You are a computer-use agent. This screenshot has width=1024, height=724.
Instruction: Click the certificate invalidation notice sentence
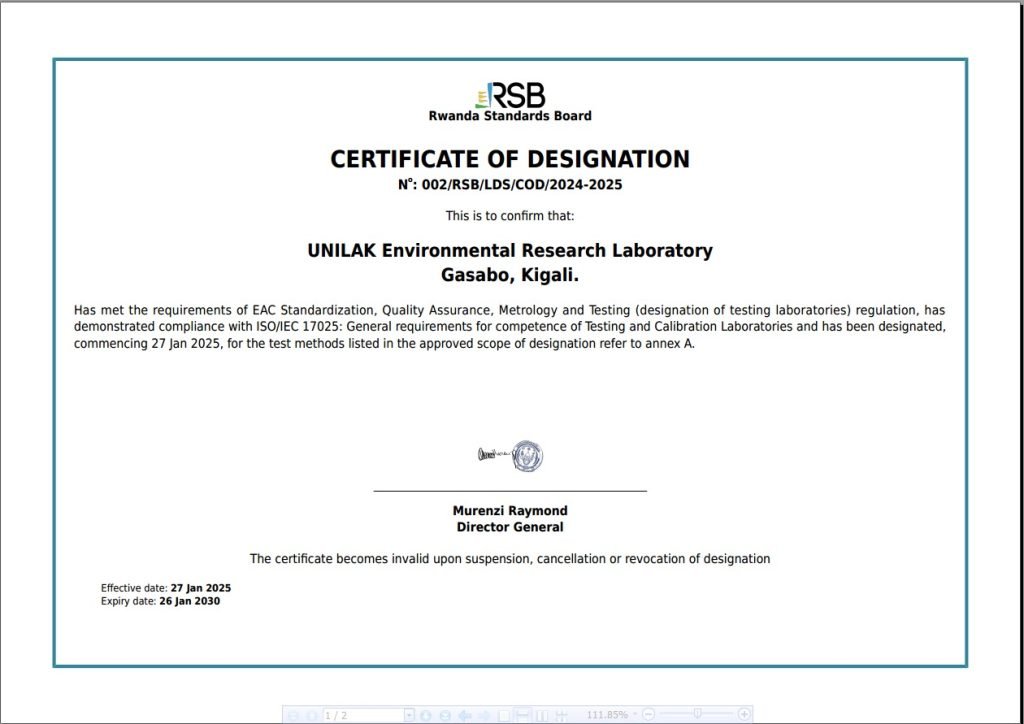[x=510, y=559]
